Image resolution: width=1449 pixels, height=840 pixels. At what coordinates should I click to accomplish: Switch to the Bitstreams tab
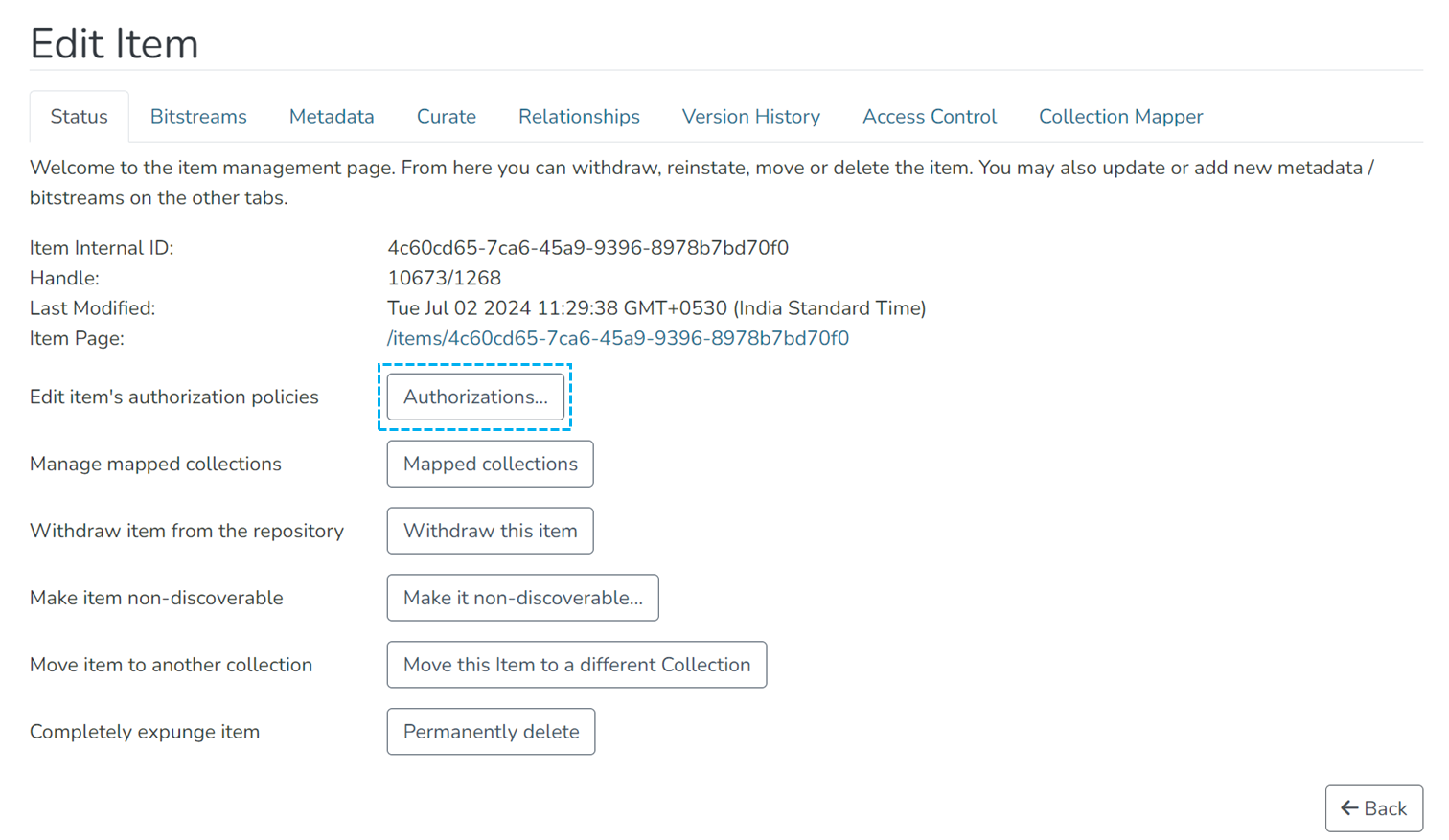point(198,117)
